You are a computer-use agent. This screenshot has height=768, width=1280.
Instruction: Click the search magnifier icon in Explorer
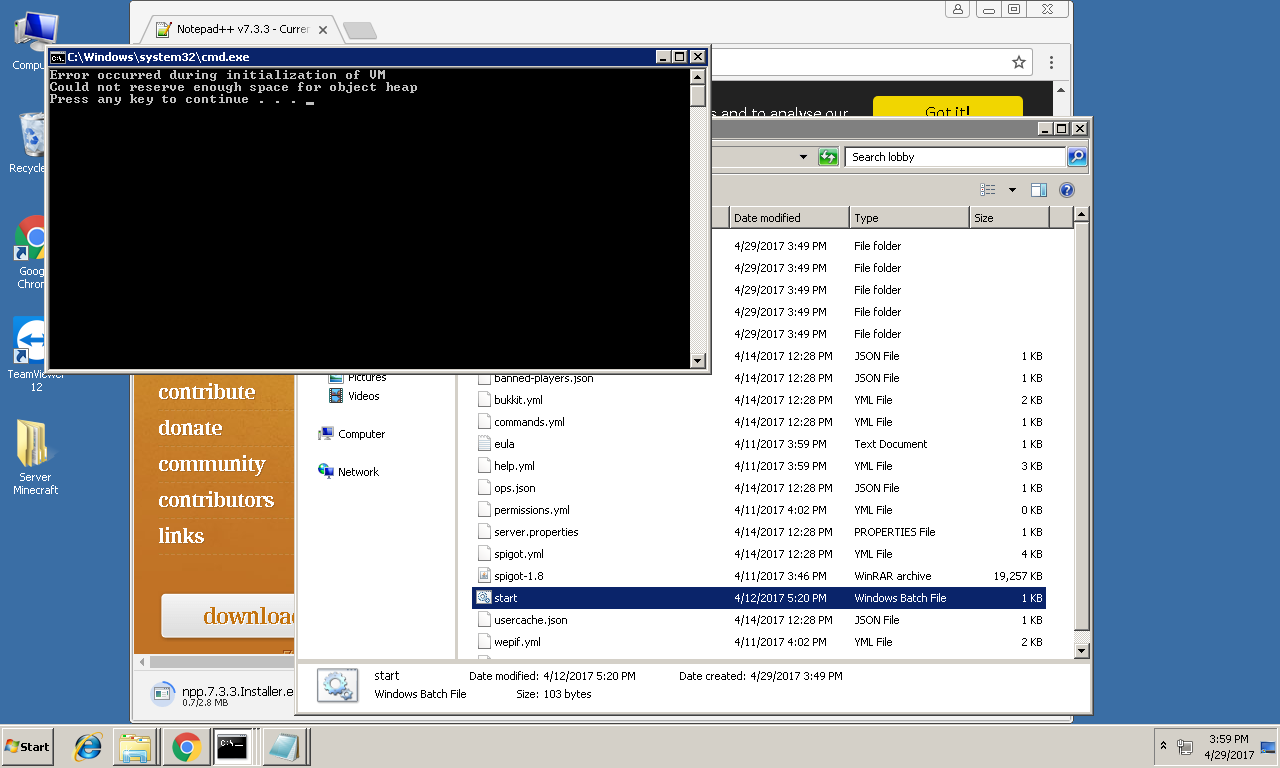1077,157
